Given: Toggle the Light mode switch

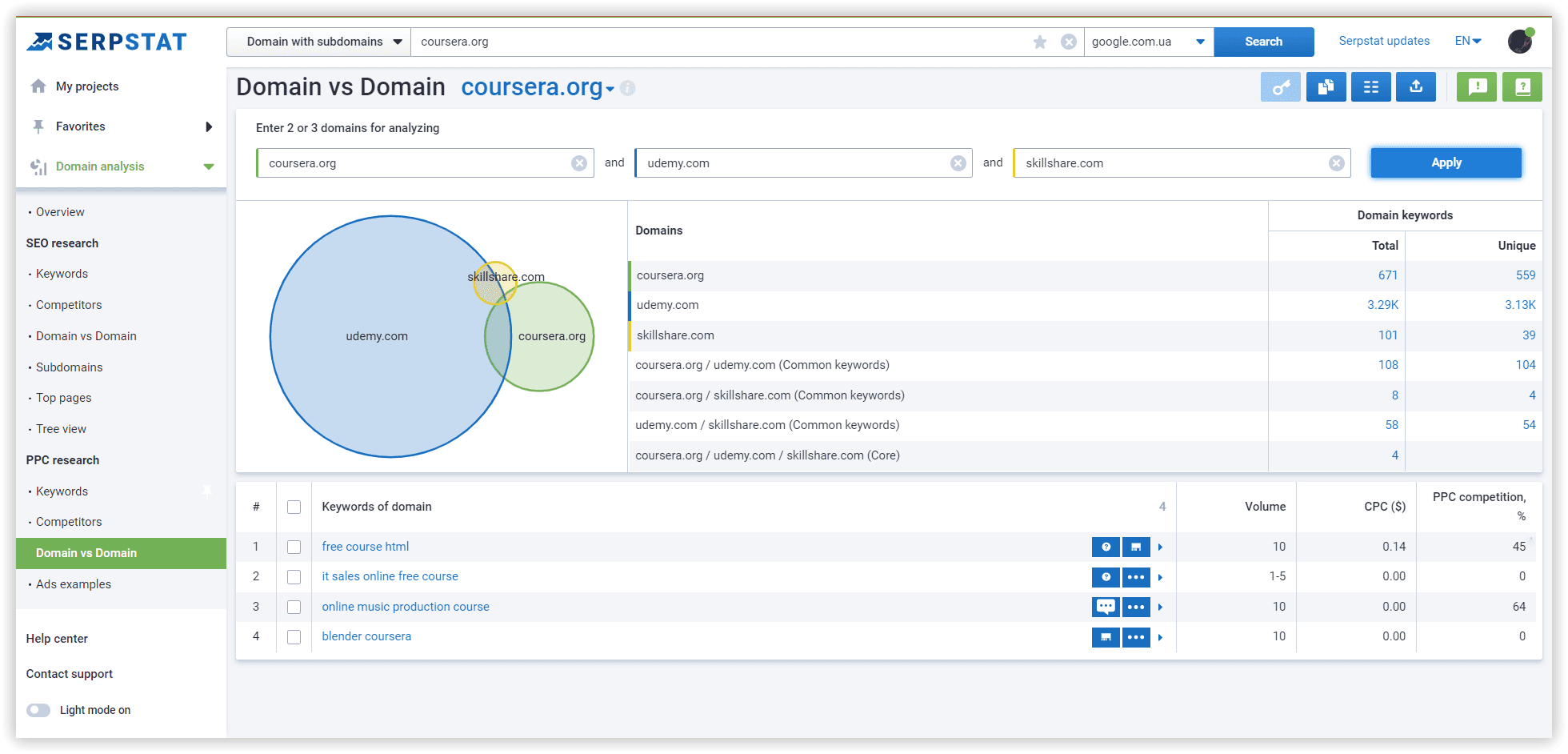Looking at the screenshot, I should [38, 710].
